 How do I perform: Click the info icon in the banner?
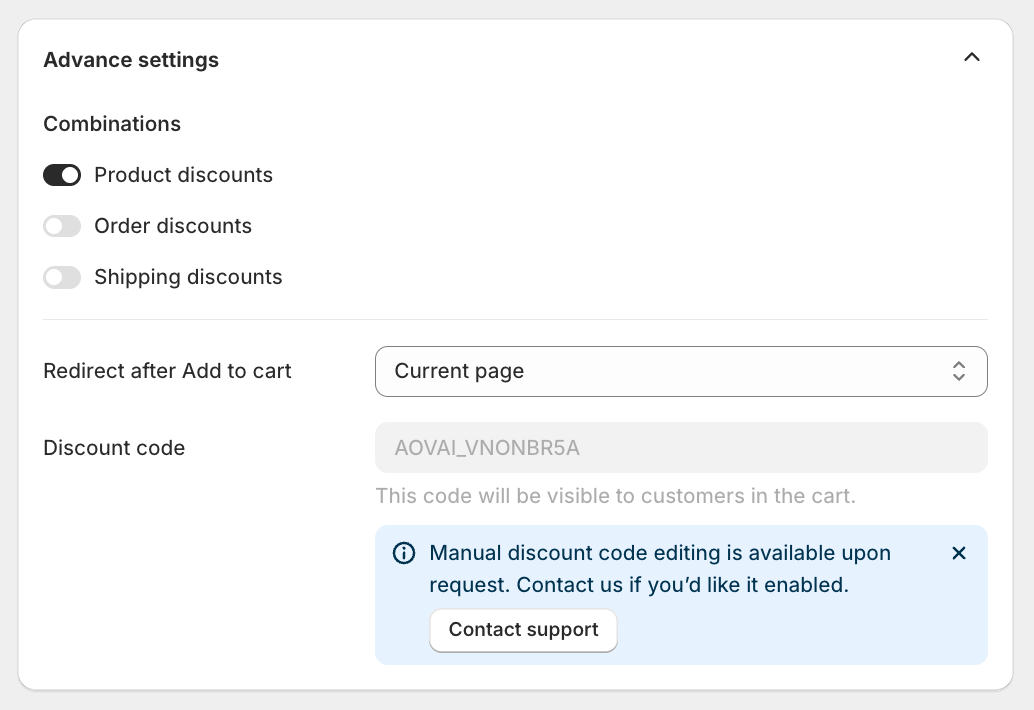404,553
